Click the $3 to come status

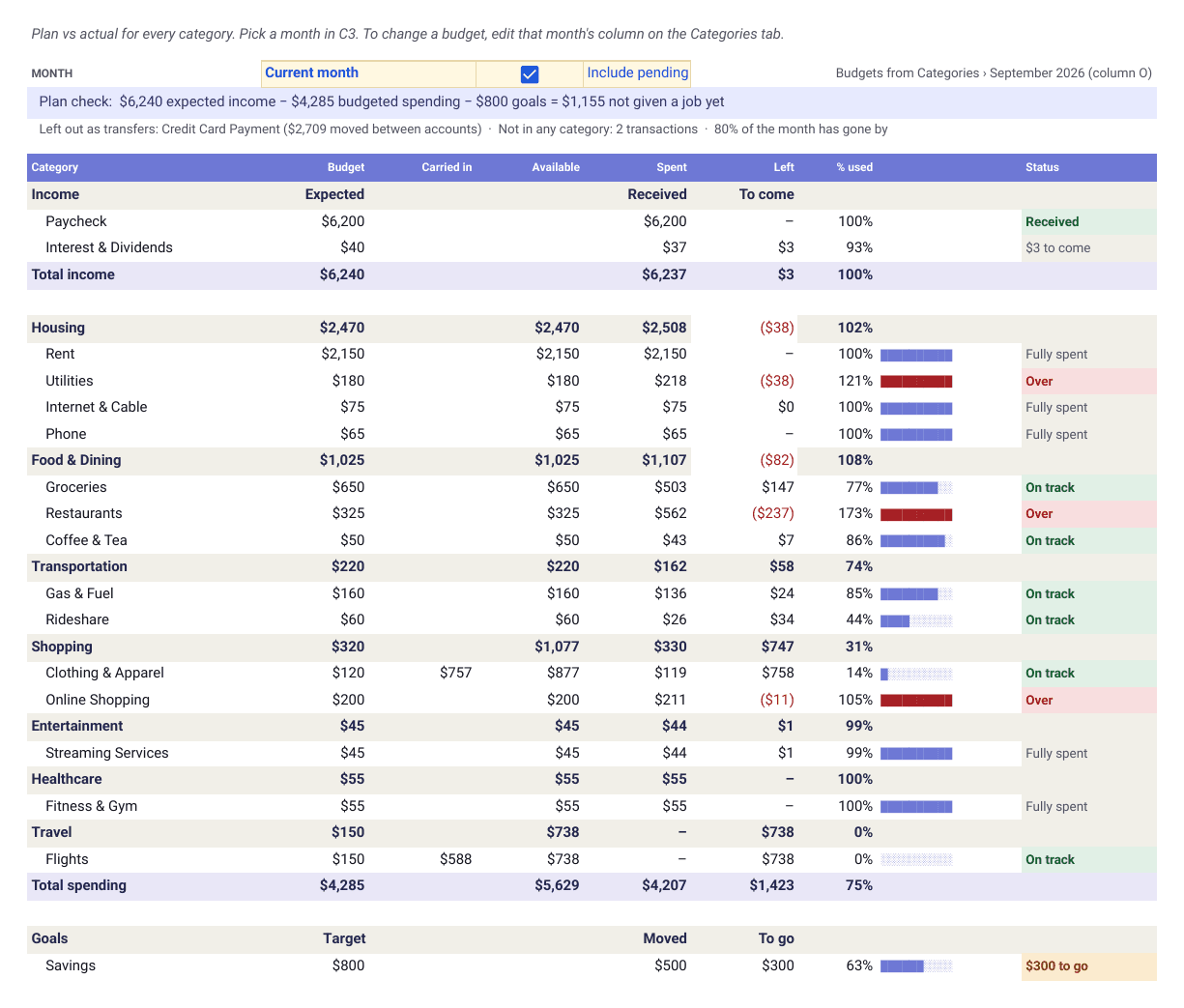click(1058, 248)
